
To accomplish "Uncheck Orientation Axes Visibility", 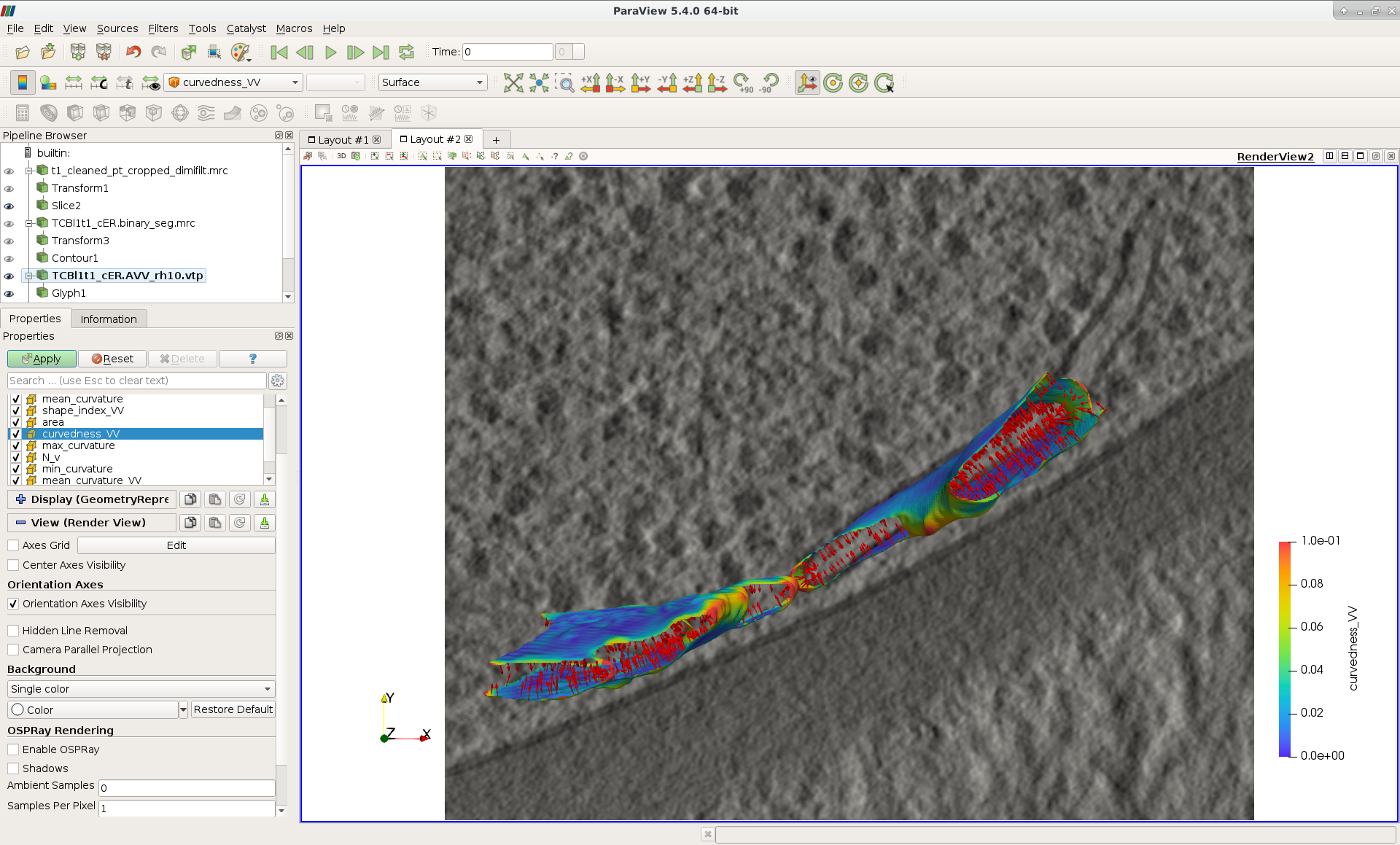I will (x=13, y=604).
